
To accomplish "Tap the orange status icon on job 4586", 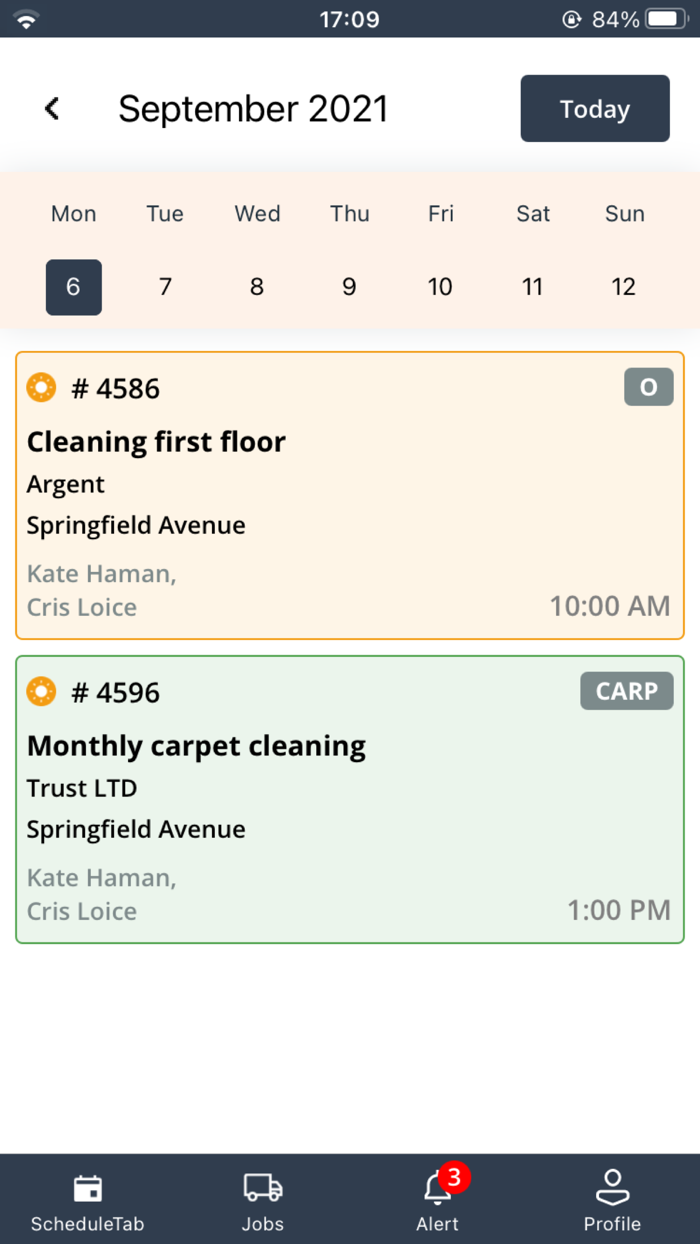I will click(41, 387).
